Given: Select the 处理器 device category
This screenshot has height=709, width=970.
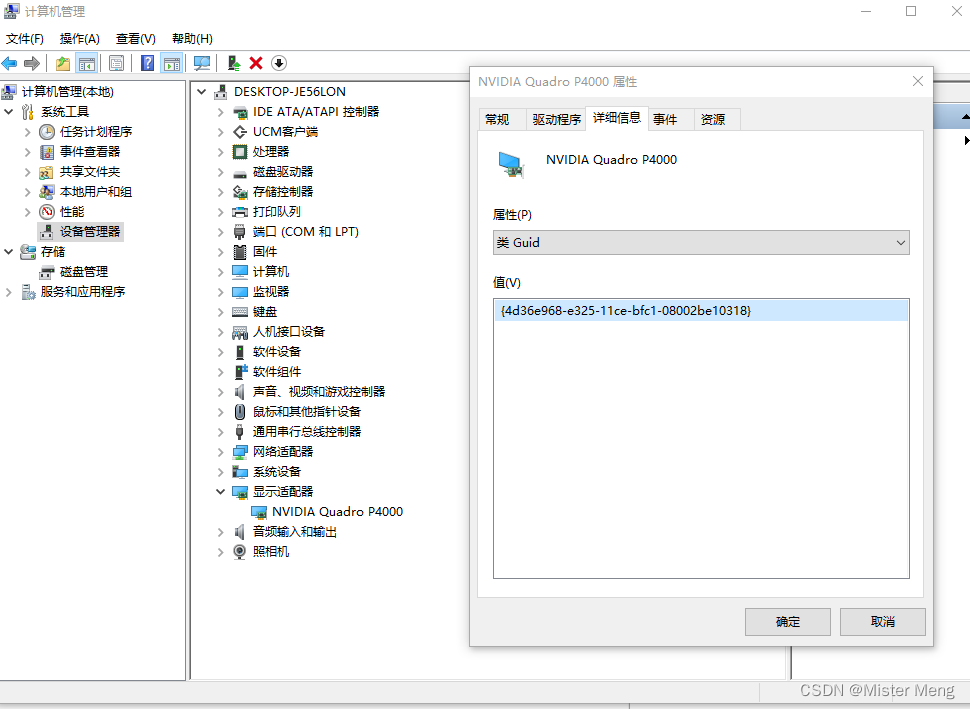Looking at the screenshot, I should click(271, 152).
